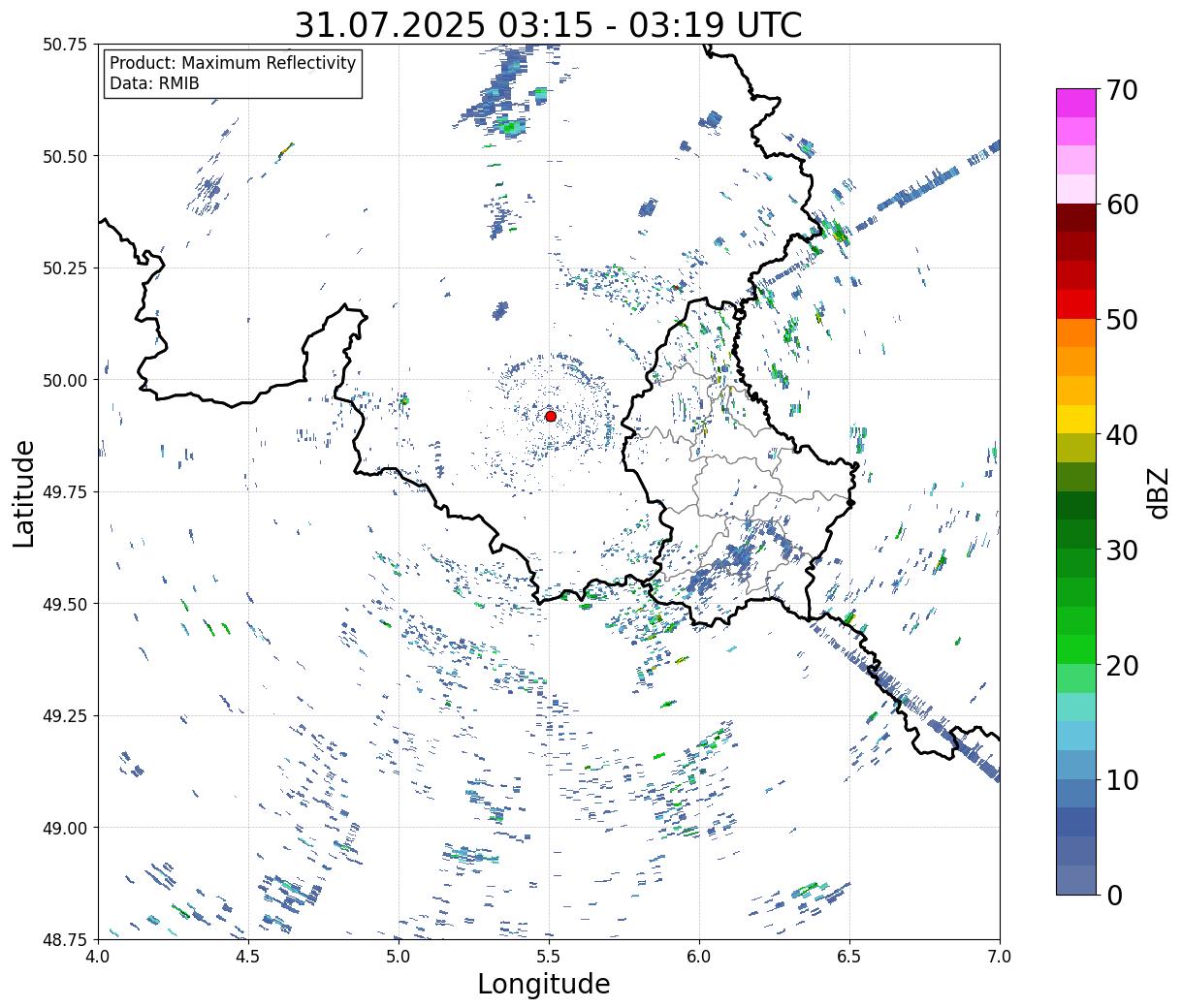1182x1008 pixels.
Task: Click the greyish-blue swatch at 0 dBZ
Action: click(x=1076, y=879)
